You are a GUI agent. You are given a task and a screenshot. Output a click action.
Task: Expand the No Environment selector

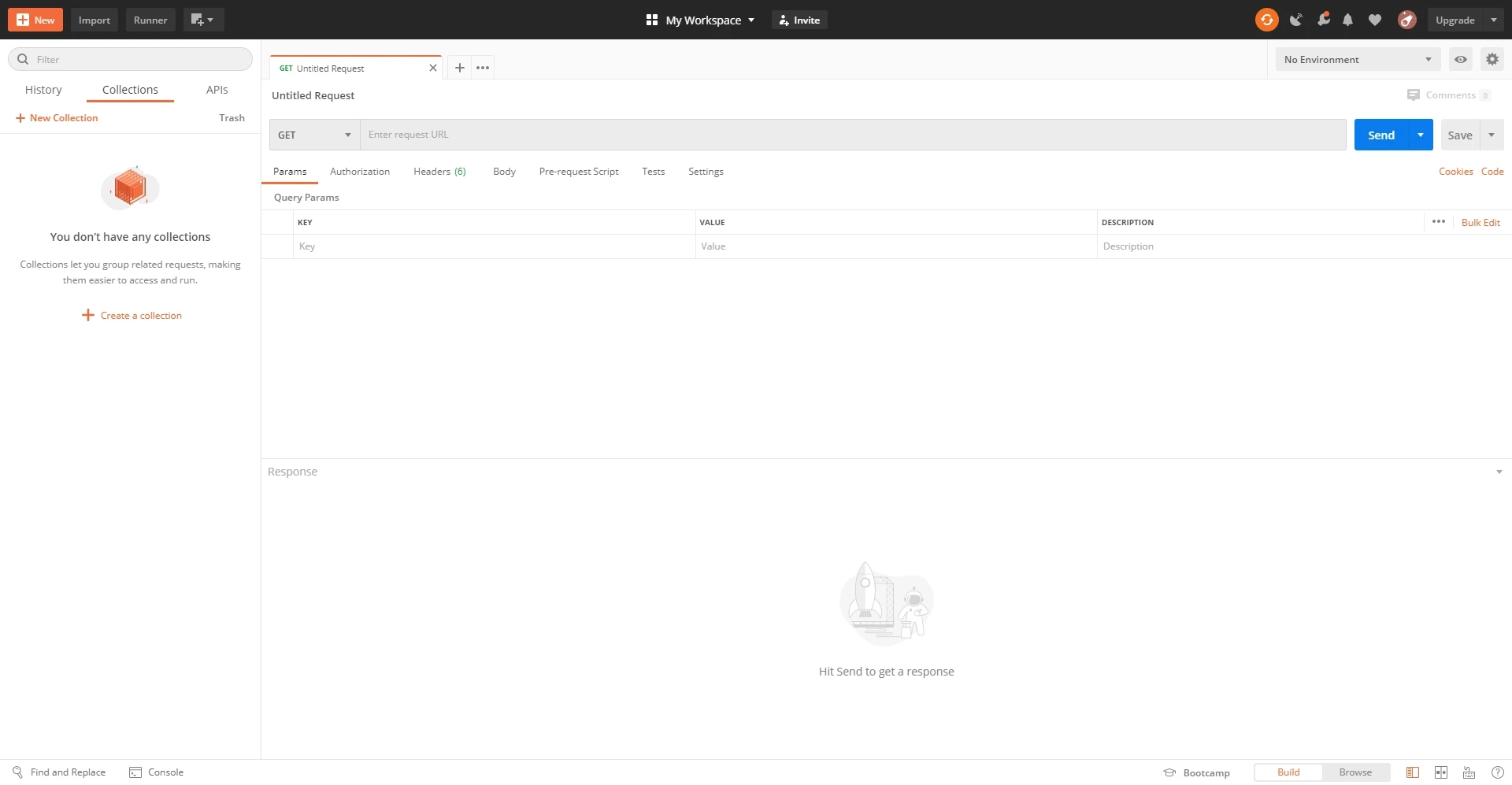[1358, 59]
